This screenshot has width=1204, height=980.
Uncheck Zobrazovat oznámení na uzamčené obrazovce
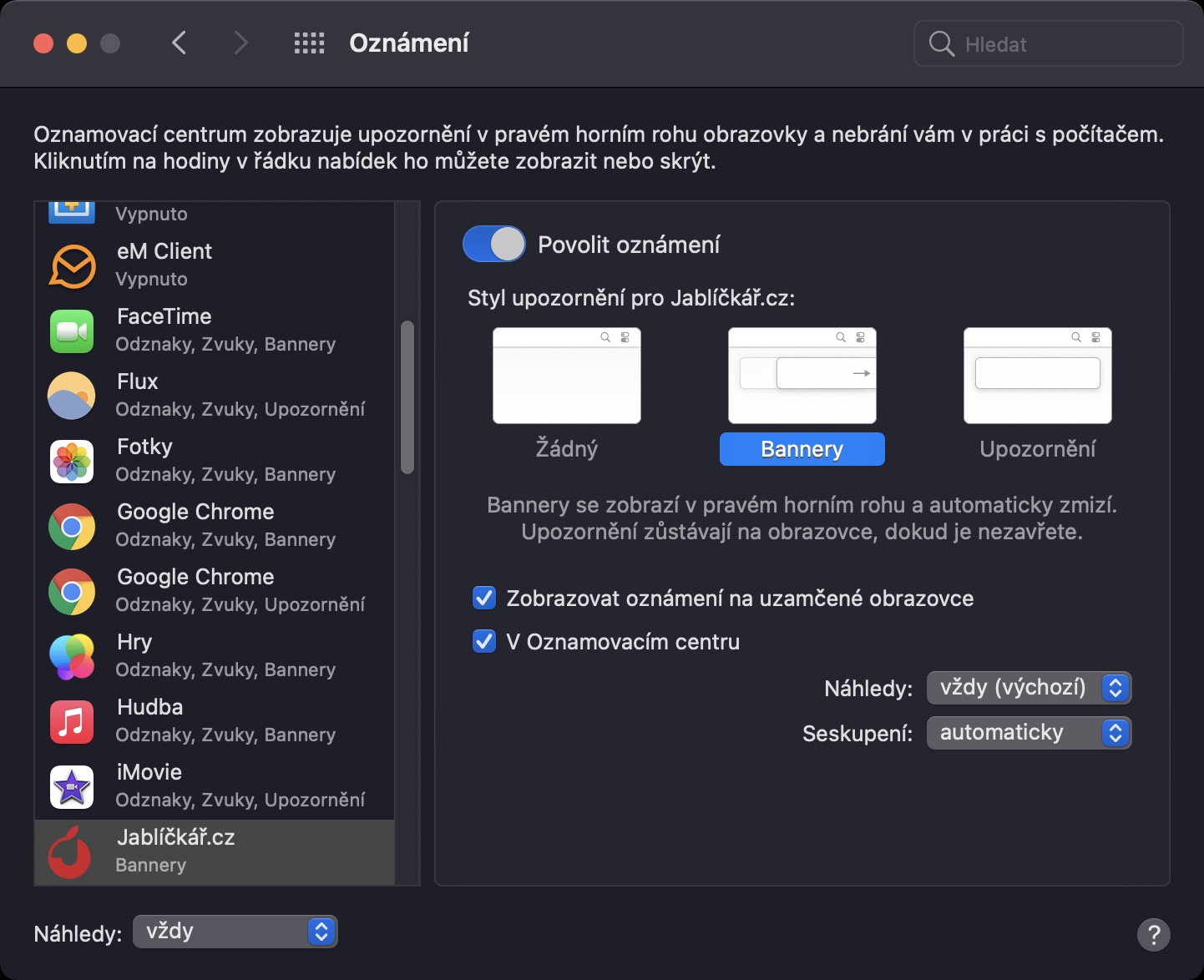[484, 598]
